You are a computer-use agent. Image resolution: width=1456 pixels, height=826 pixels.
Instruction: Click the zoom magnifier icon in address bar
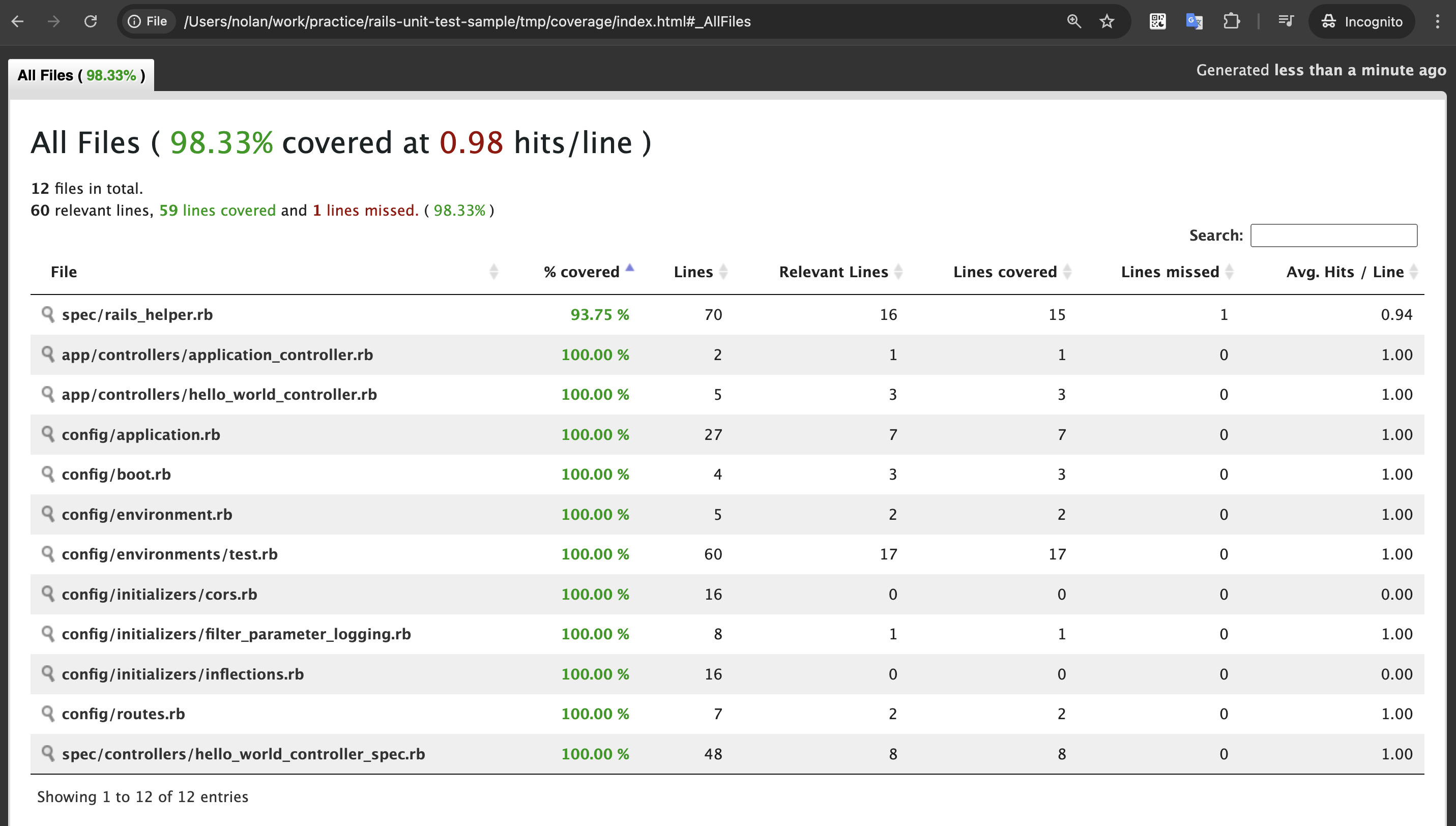click(1073, 21)
